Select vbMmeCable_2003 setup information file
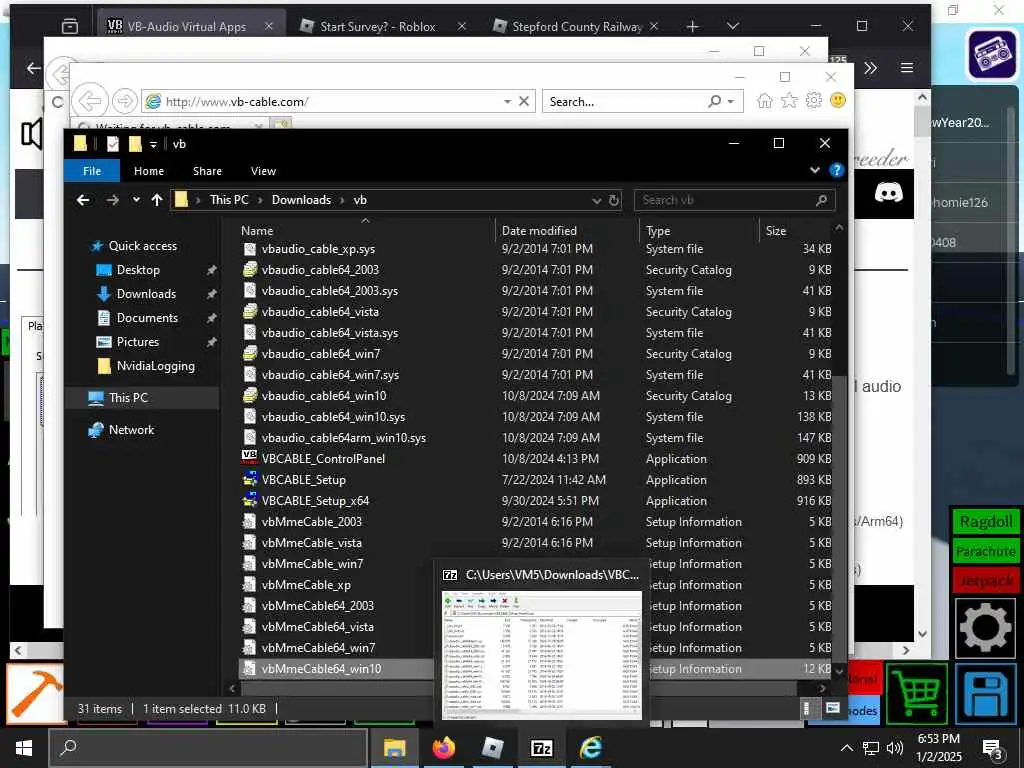This screenshot has height=768, width=1024. [312, 522]
